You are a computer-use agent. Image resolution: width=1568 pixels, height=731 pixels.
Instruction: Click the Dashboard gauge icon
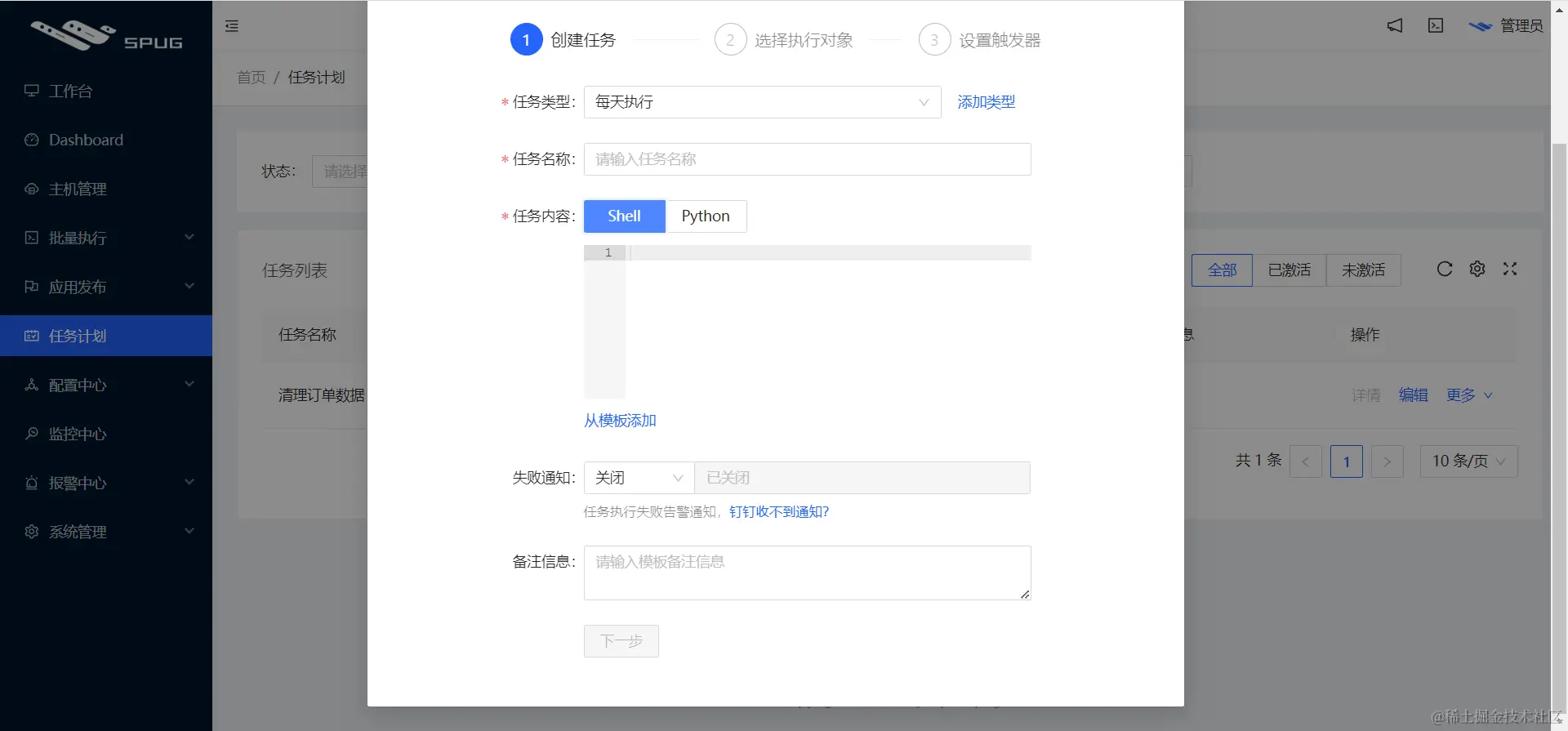coord(32,140)
